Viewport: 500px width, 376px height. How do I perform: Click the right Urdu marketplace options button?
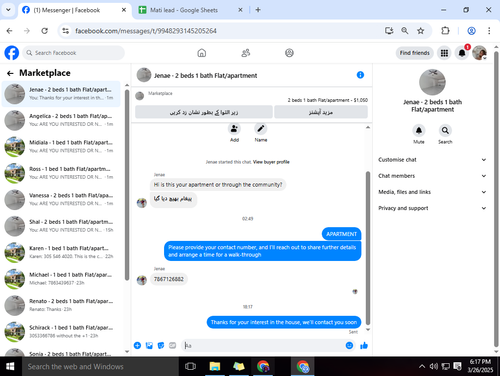point(321,112)
